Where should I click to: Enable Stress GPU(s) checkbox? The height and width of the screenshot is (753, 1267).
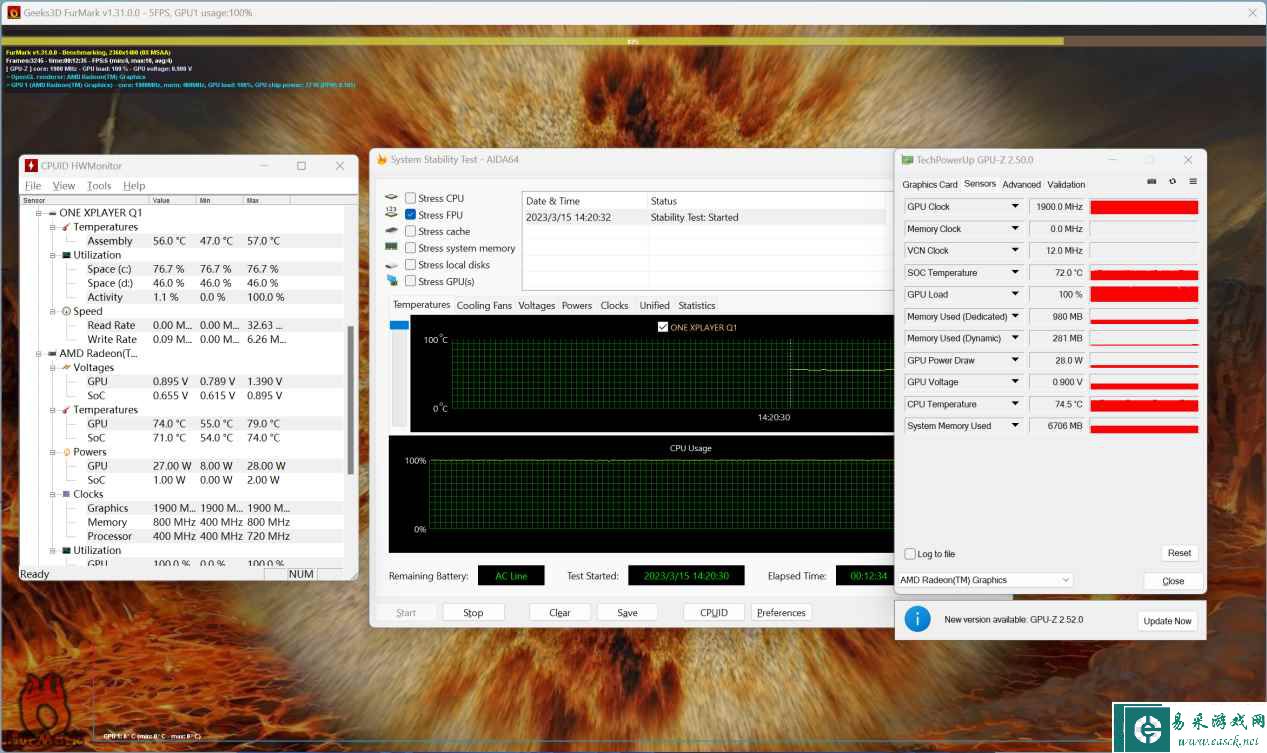pos(410,281)
